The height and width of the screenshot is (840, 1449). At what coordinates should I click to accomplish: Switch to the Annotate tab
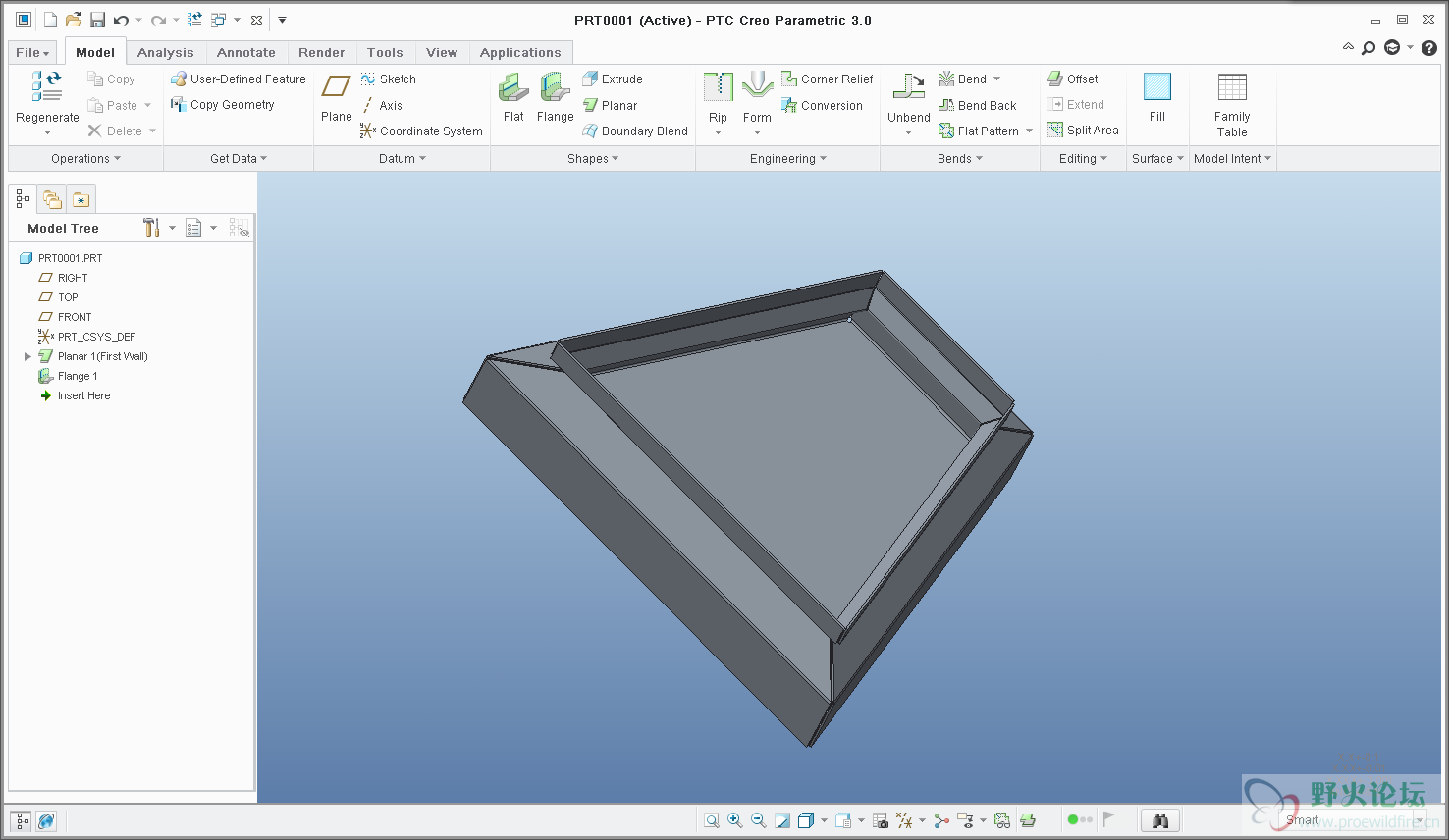click(x=246, y=52)
